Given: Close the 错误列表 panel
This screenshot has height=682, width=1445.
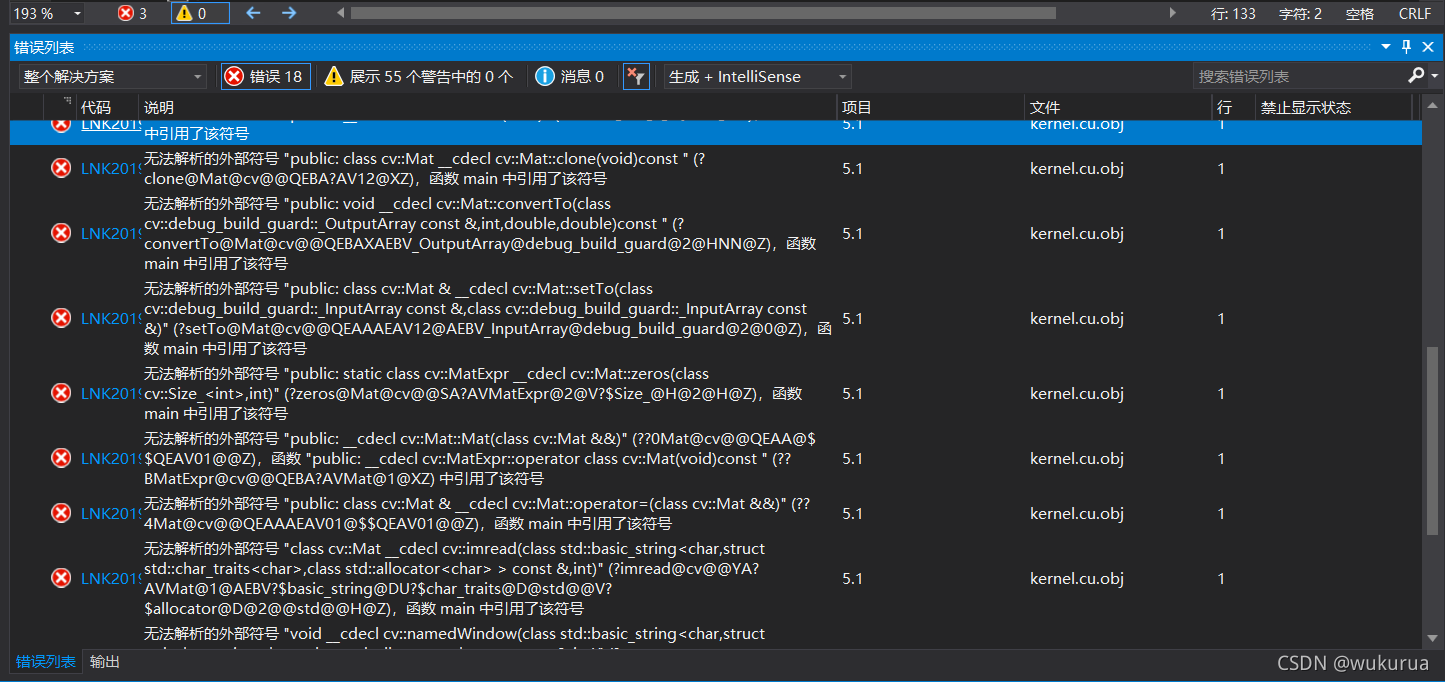Looking at the screenshot, I should [1428, 47].
